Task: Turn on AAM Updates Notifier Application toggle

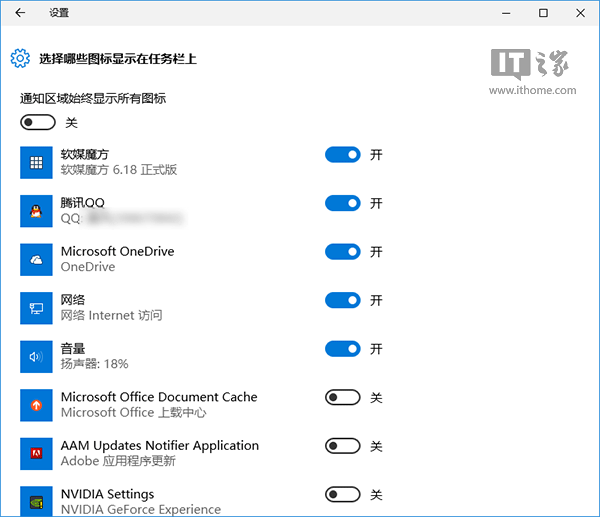Action: [x=342, y=446]
